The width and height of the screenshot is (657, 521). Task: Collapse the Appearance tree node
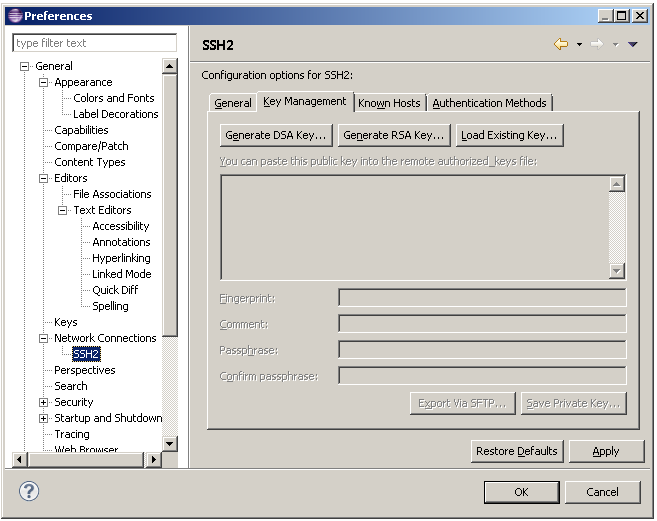click(x=44, y=83)
